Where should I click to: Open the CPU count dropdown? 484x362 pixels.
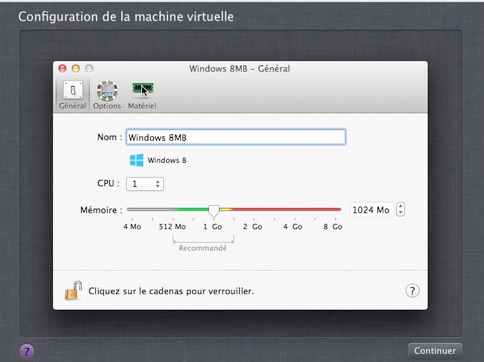click(x=145, y=184)
